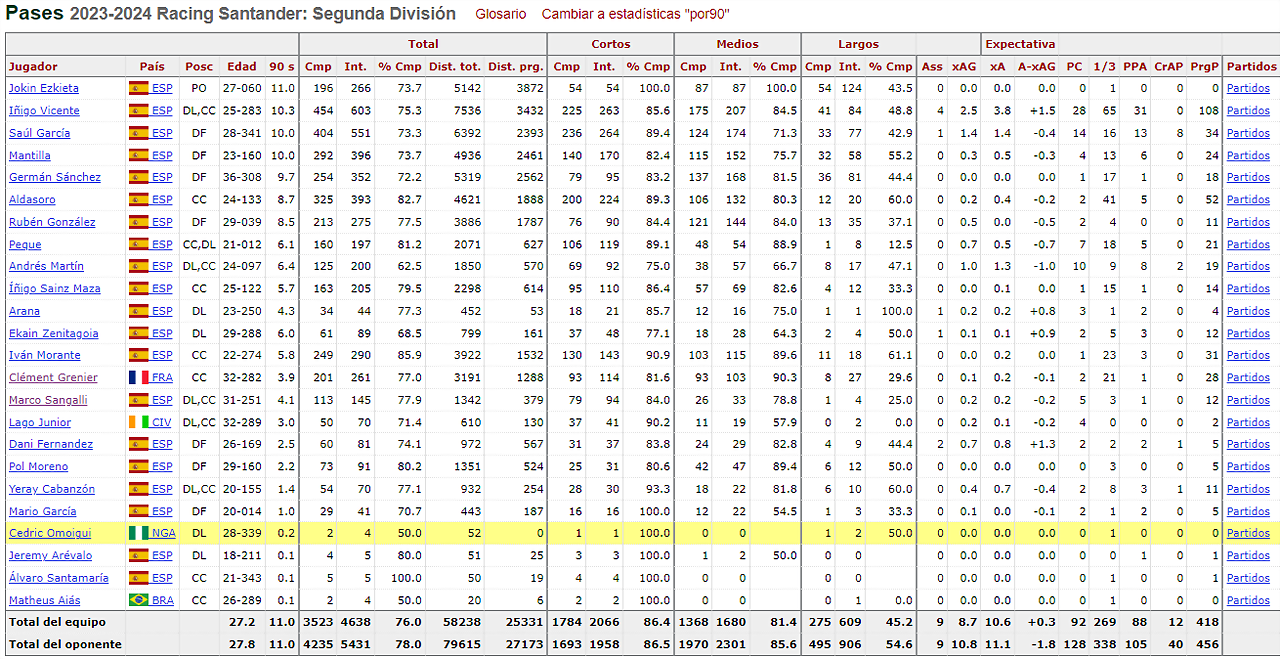This screenshot has height=659, width=1280.
Task: Open FRA country link for Grenier
Action: pos(162,377)
